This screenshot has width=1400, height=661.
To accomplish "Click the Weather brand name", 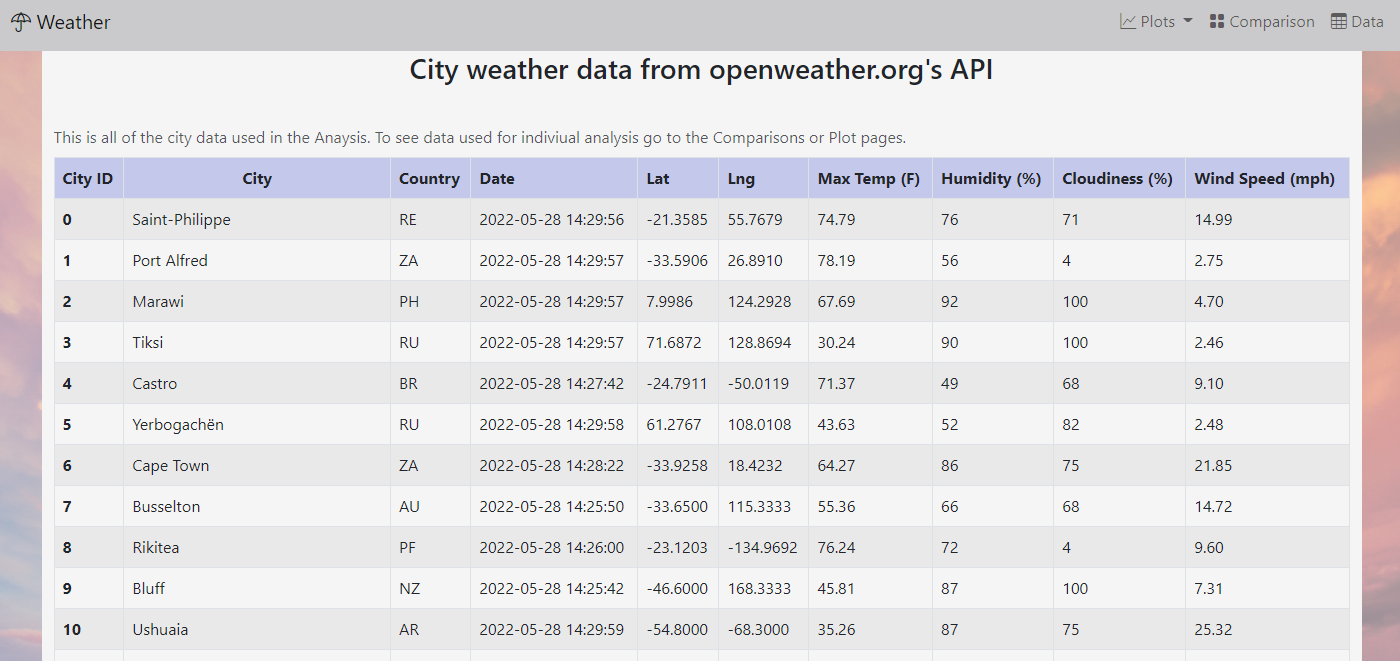I will (x=74, y=22).
